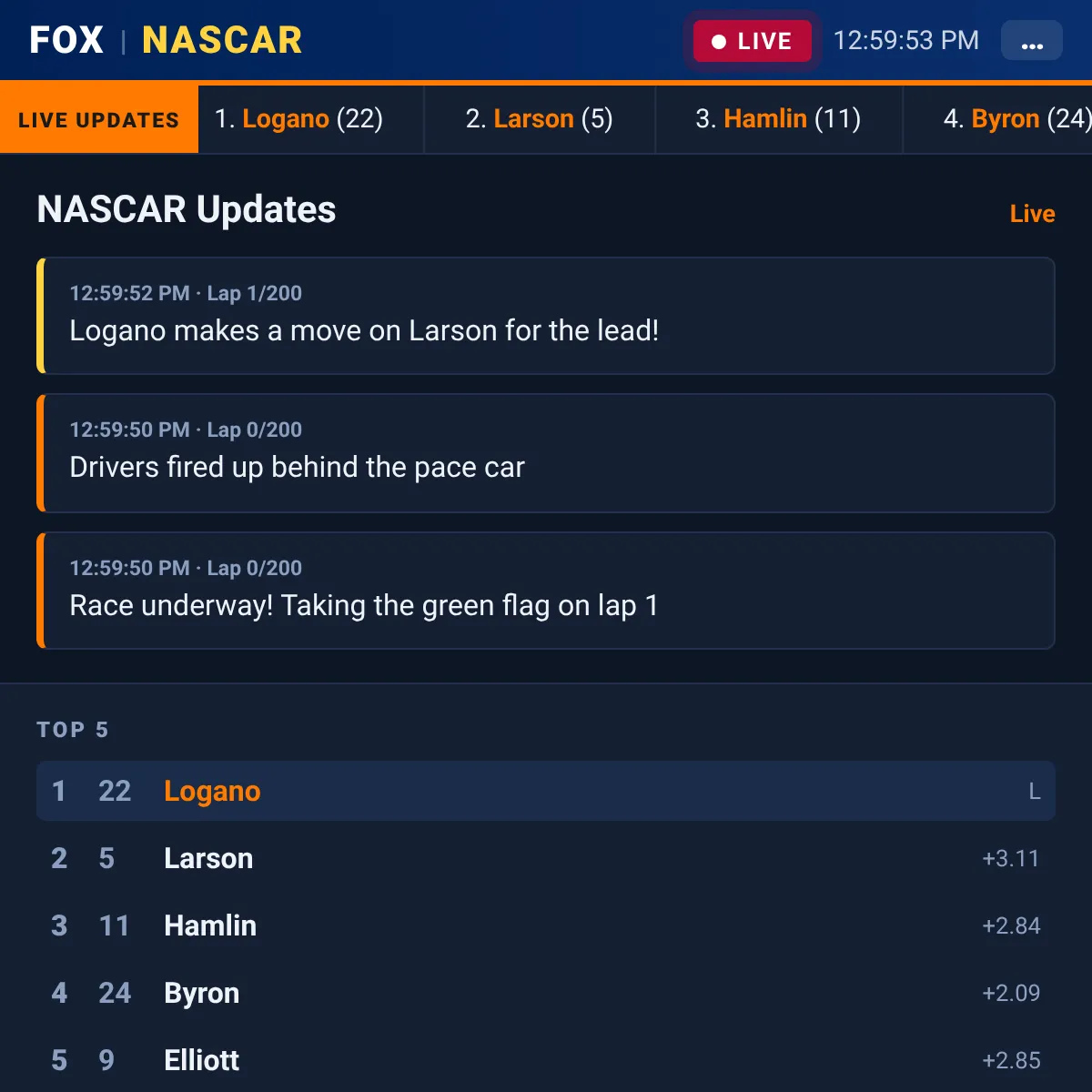Screen dimensions: 1092x1092
Task: Open the Race underway green flag update
Action: coord(546,591)
